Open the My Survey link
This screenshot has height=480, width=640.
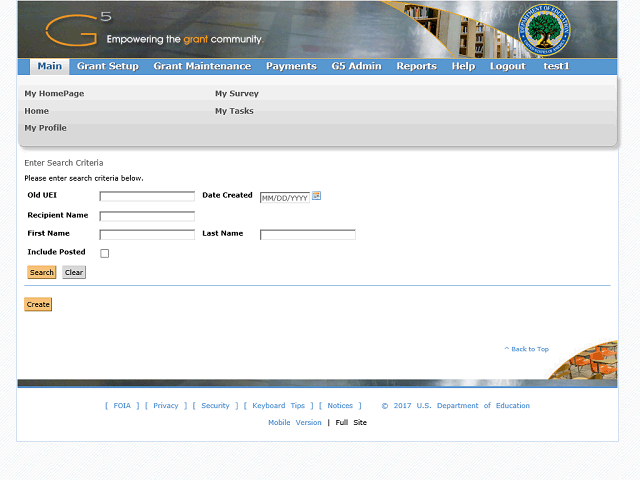(x=237, y=93)
